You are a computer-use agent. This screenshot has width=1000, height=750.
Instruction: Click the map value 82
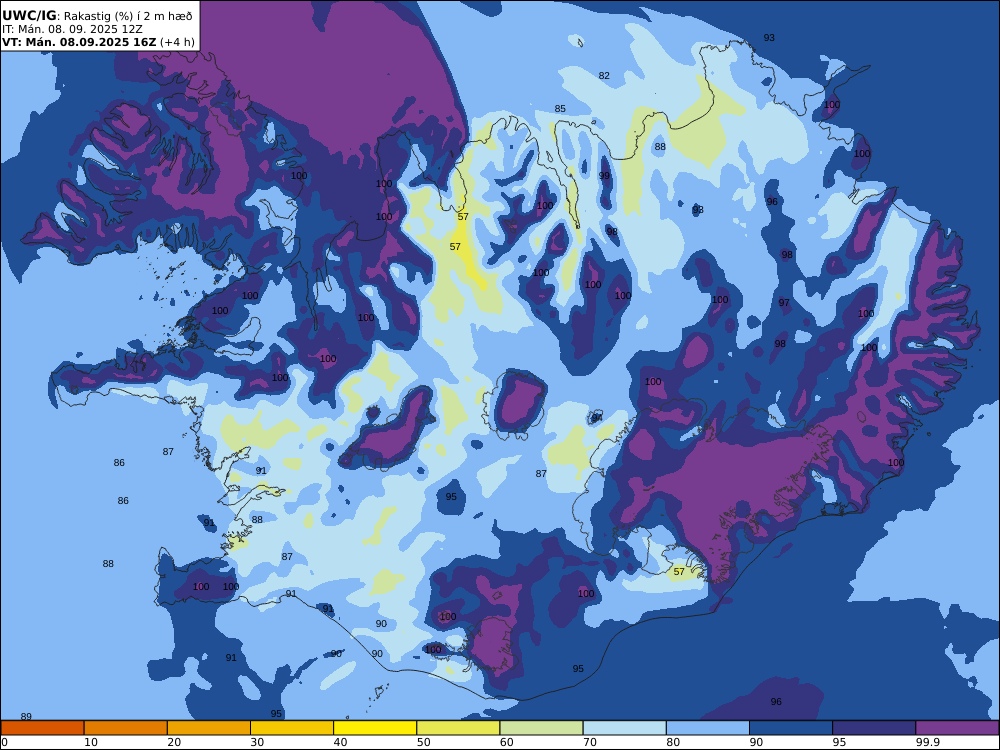(604, 75)
